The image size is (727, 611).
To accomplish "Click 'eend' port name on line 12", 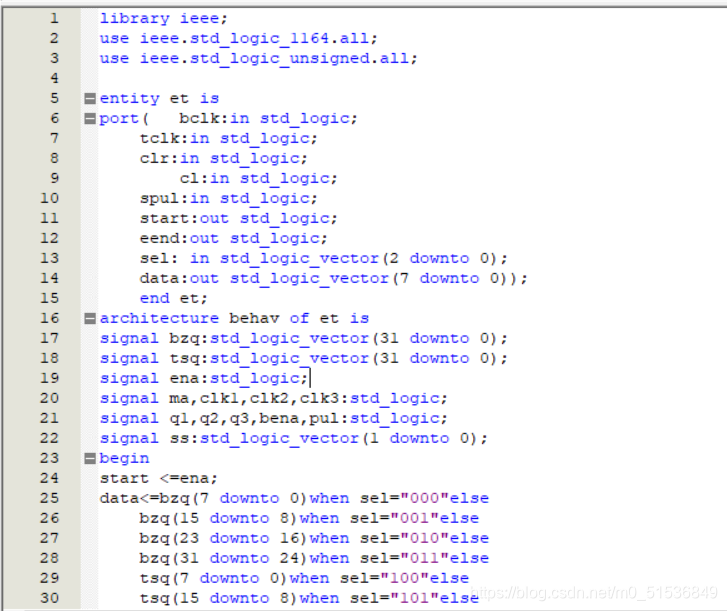I will point(159,238).
